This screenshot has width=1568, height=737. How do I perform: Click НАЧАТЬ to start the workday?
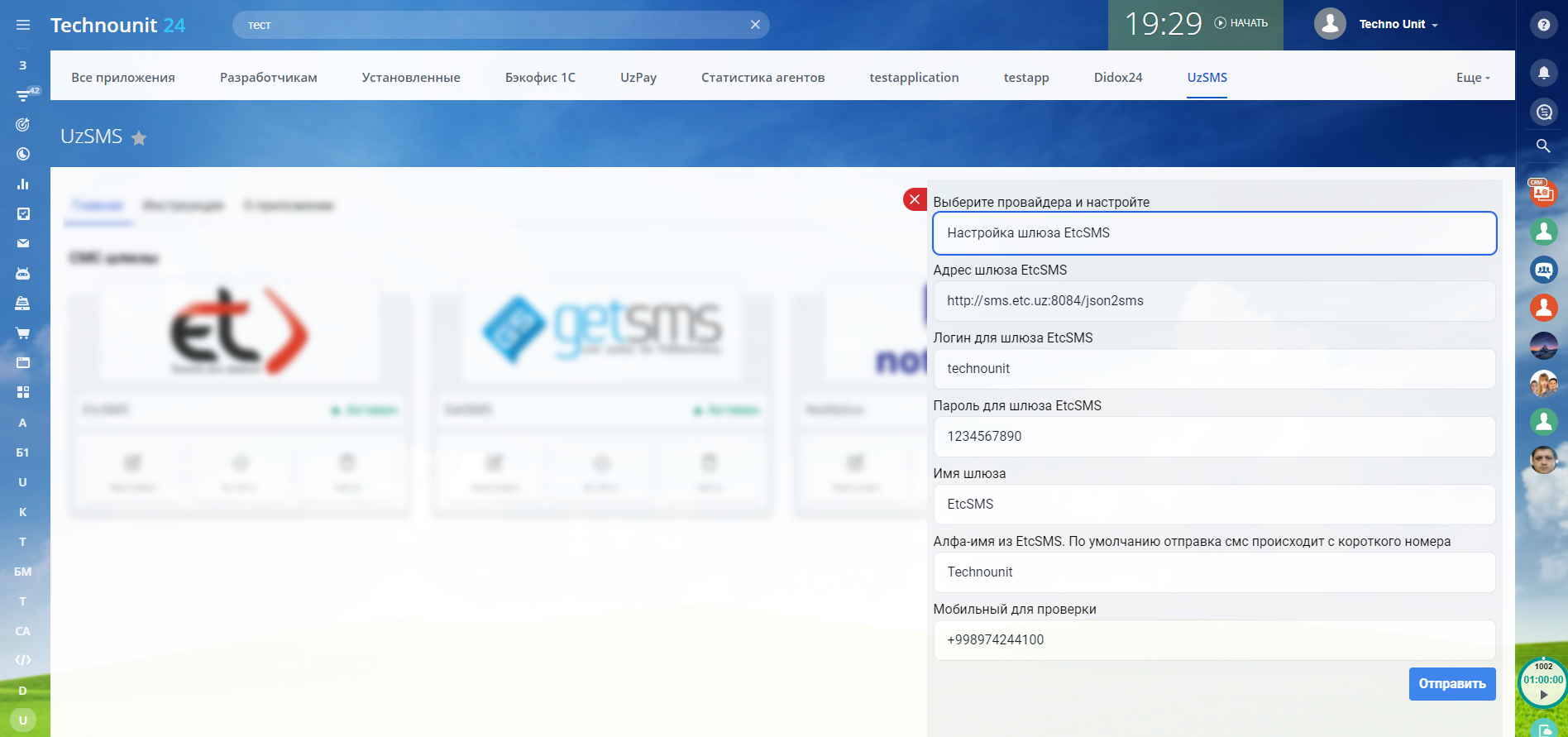[x=1241, y=23]
